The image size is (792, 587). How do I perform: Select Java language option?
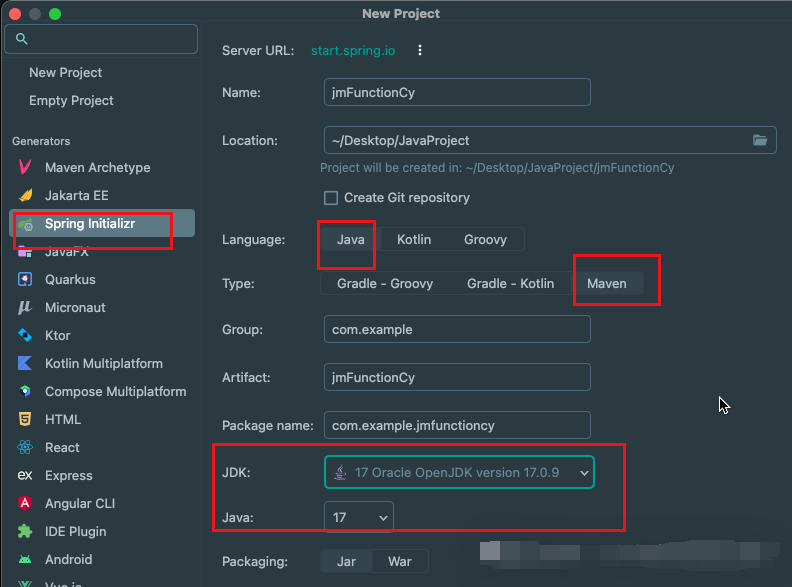[351, 239]
